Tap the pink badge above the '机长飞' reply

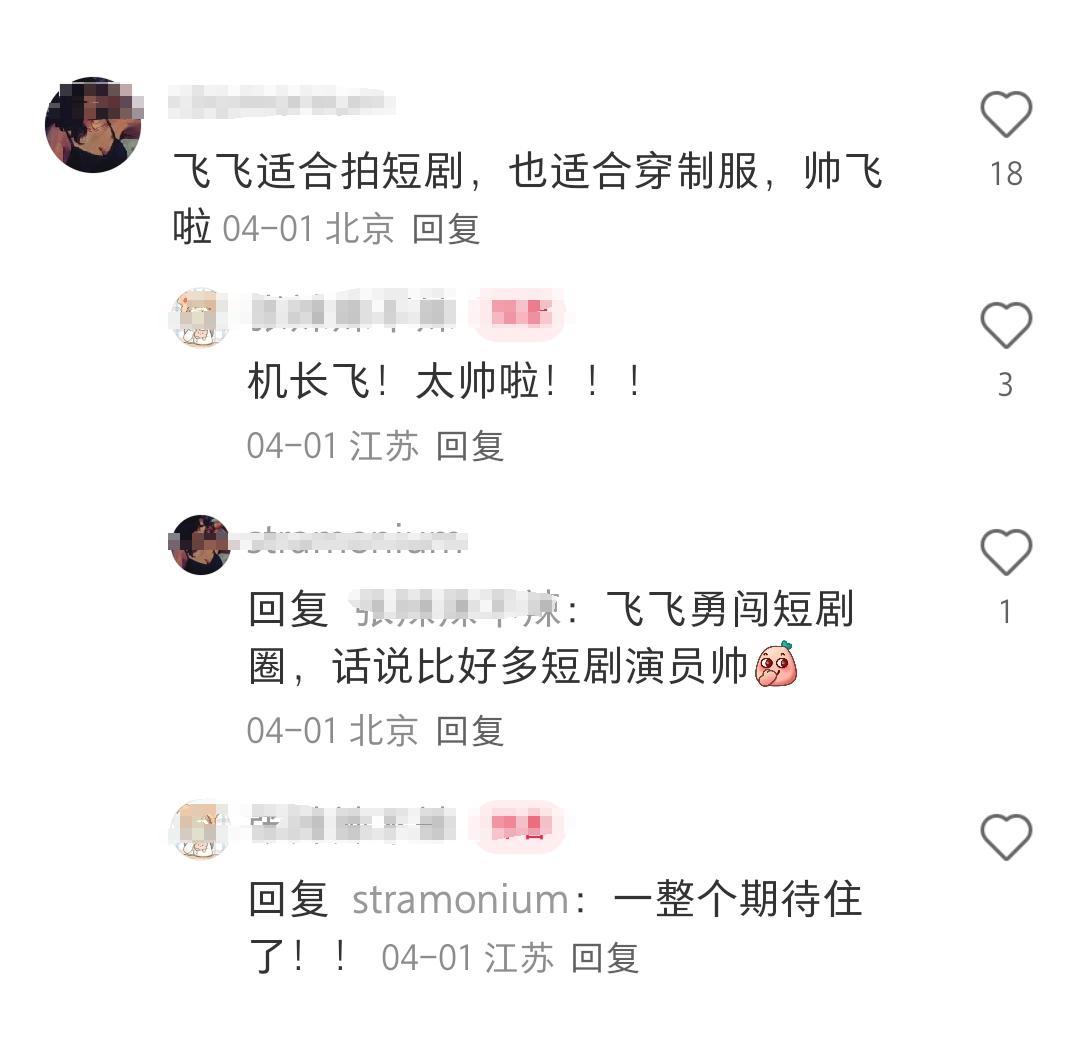[521, 313]
